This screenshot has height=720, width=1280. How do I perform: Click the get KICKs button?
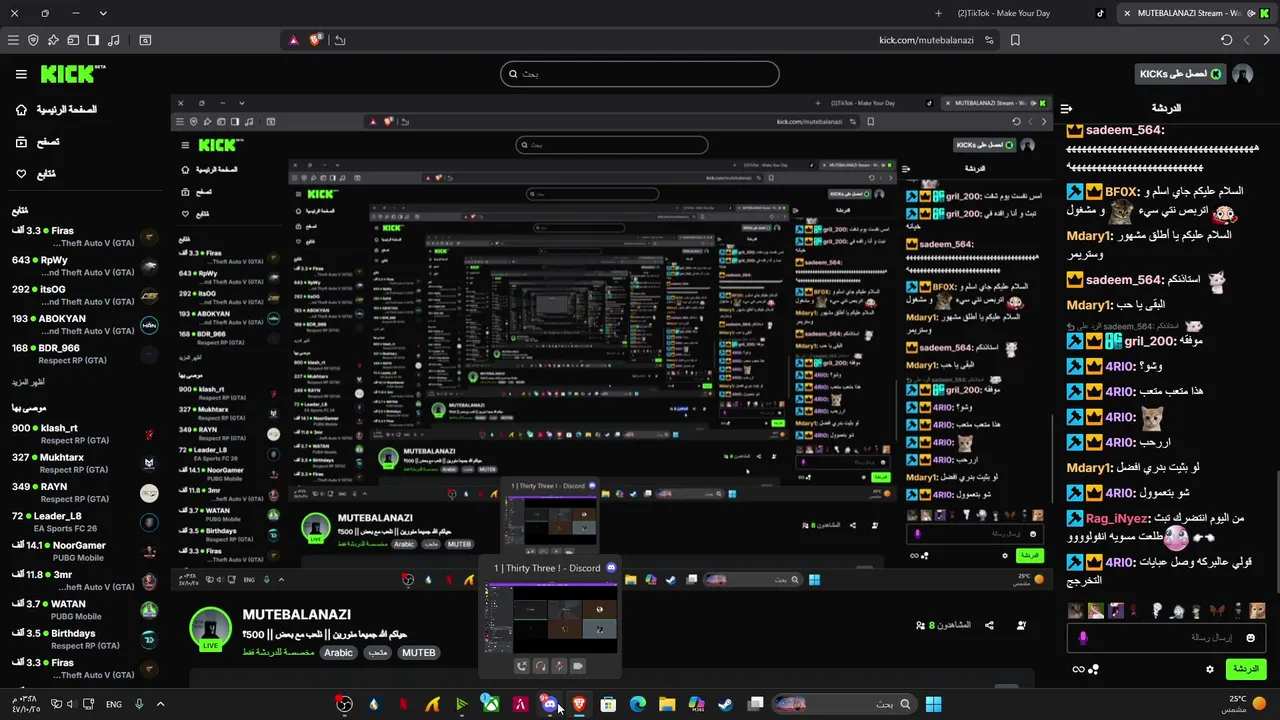(x=1181, y=74)
